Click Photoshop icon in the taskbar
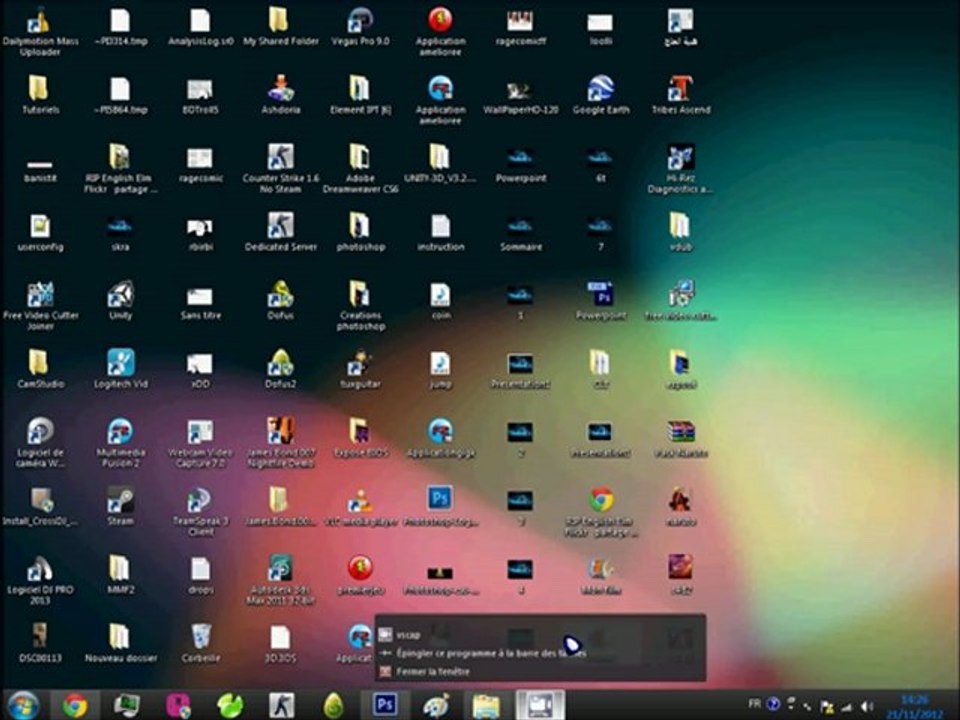 (x=384, y=705)
